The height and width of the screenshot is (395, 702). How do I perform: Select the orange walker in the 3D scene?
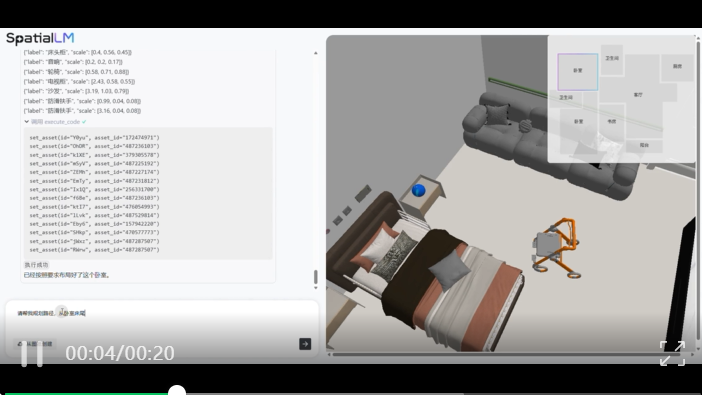pyautogui.click(x=556, y=248)
